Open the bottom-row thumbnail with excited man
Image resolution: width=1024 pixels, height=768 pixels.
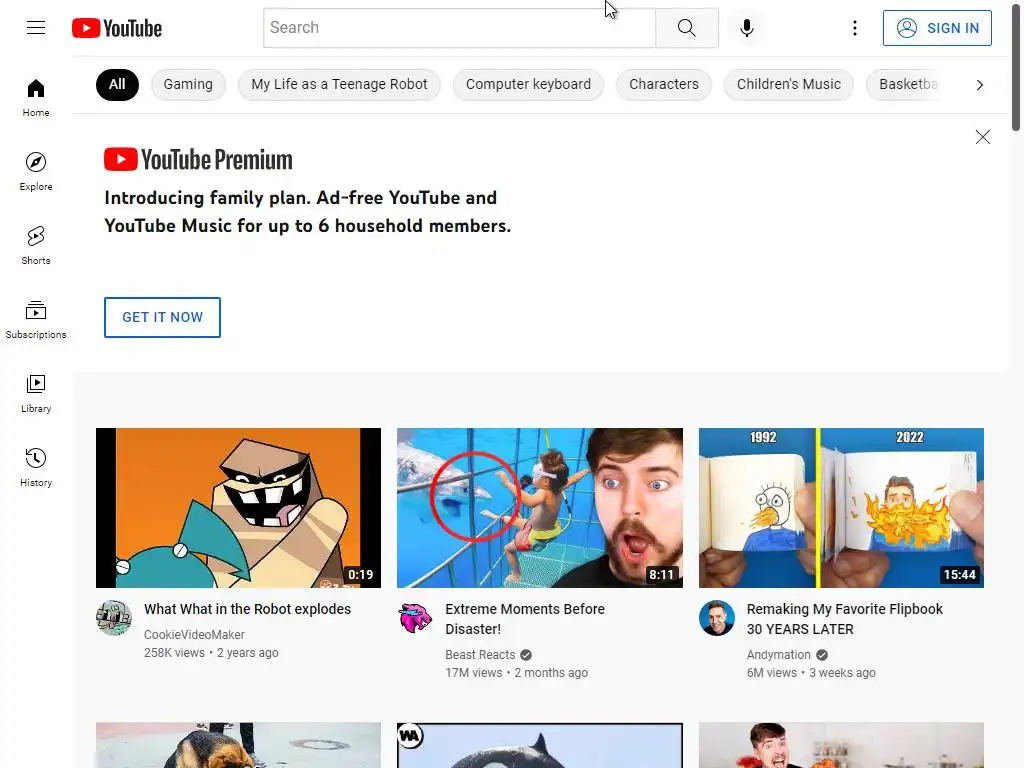pyautogui.click(x=841, y=745)
